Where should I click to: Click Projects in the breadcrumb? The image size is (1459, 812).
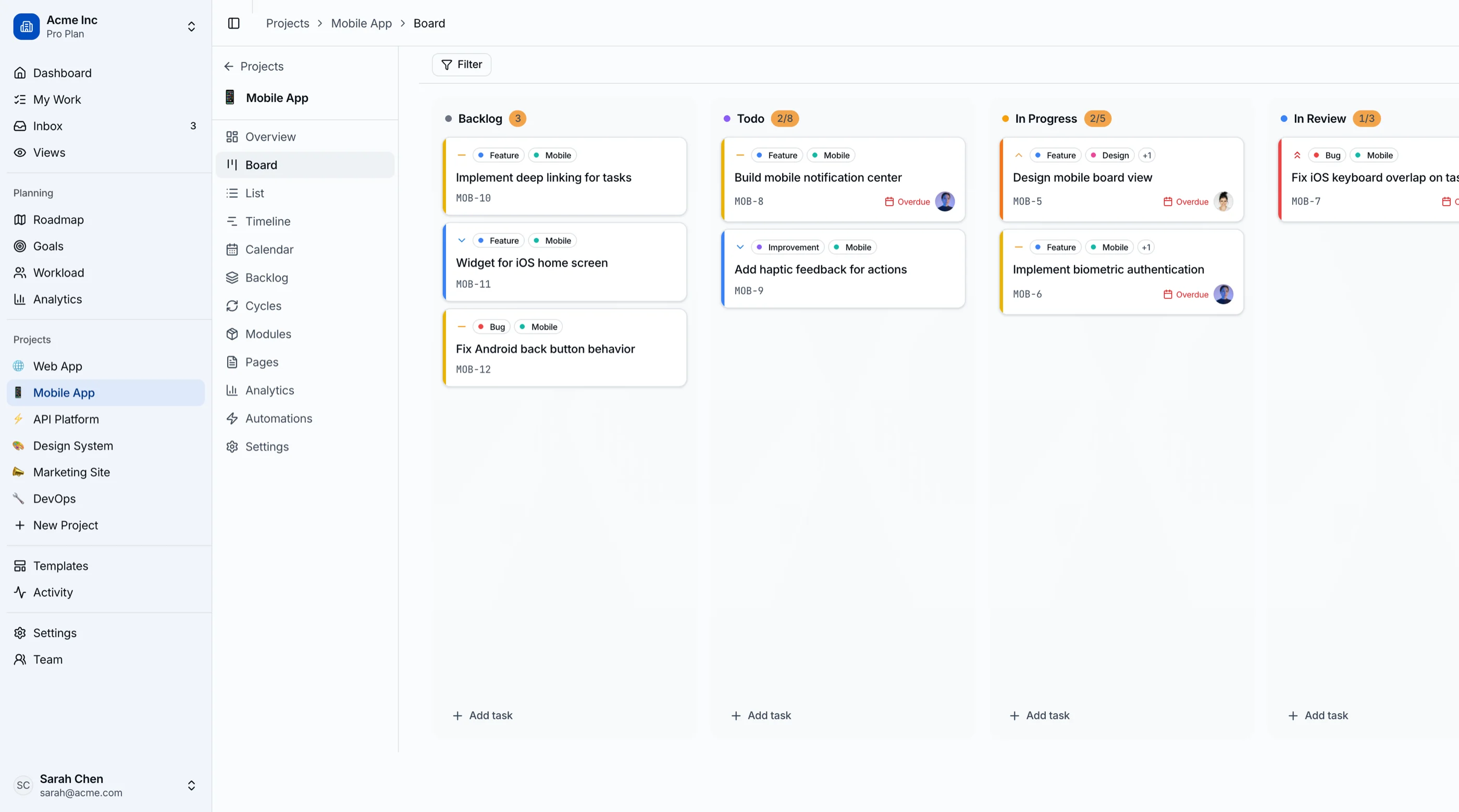click(288, 23)
